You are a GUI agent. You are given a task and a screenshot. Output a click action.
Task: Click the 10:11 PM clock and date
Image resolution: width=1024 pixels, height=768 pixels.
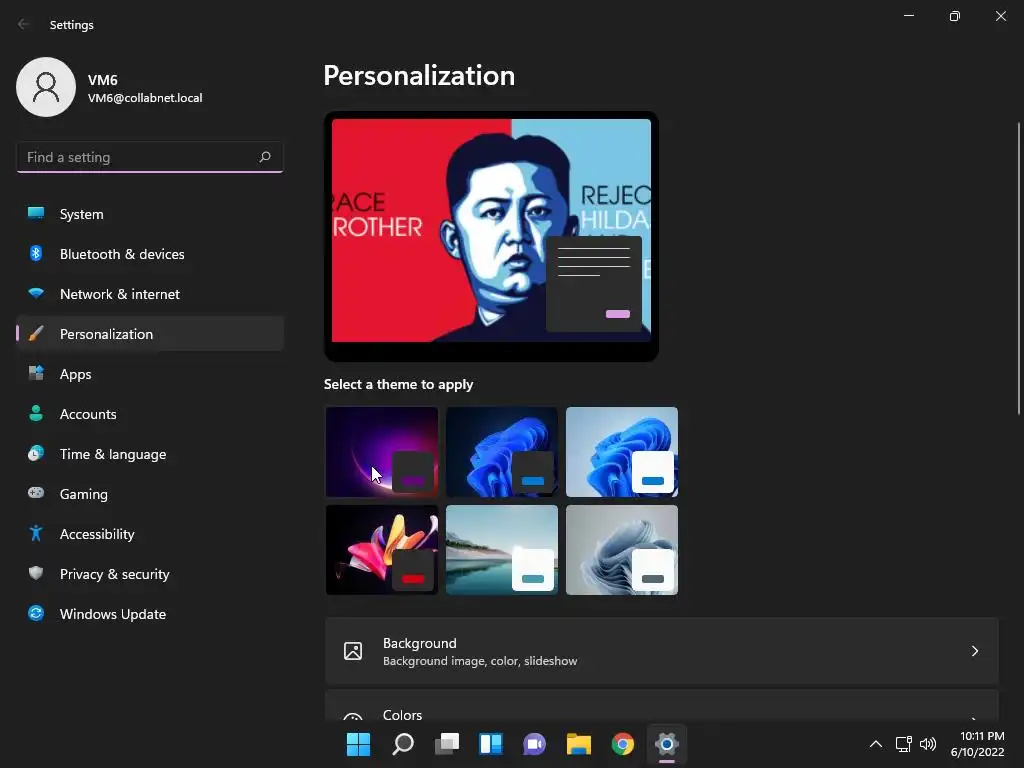[x=977, y=744]
